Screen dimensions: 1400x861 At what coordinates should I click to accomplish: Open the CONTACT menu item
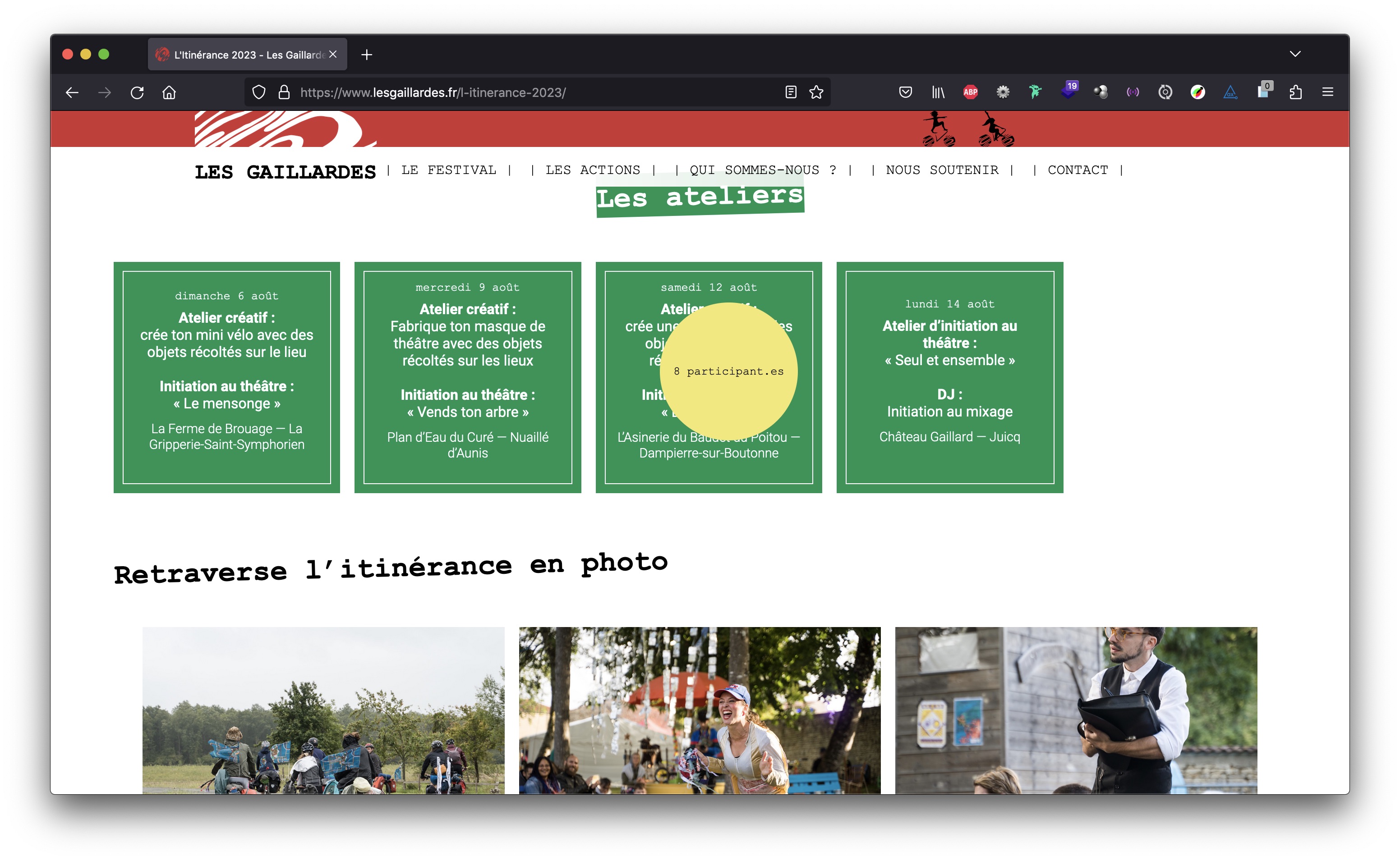pyautogui.click(x=1078, y=170)
